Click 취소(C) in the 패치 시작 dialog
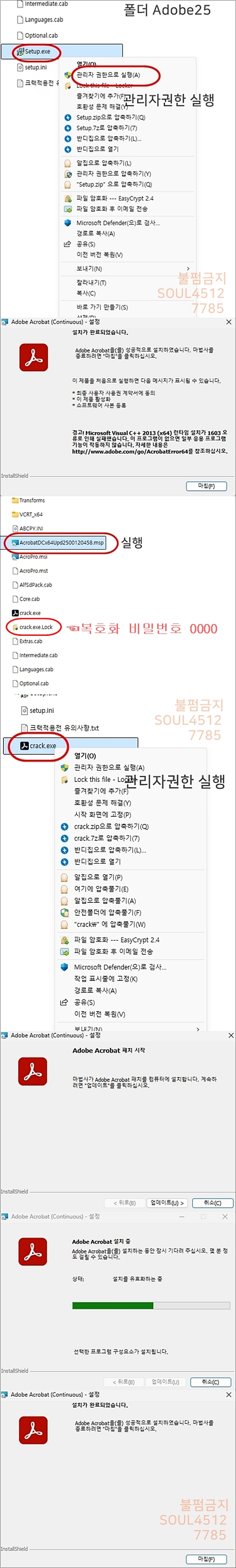236x1568 pixels. tap(212, 1203)
